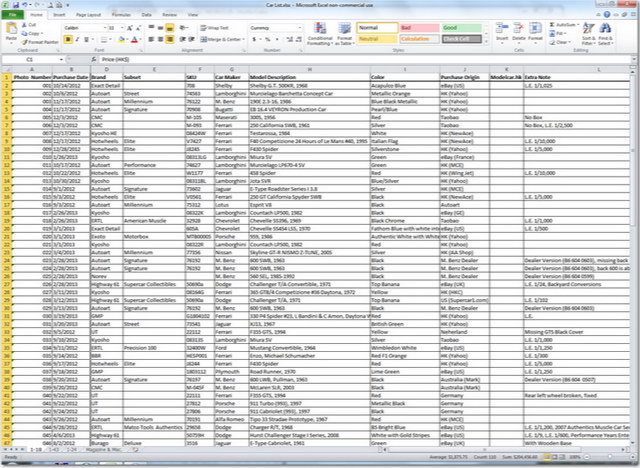Toggle align text left
The height and width of the screenshot is (468, 640).
[x=151, y=39]
